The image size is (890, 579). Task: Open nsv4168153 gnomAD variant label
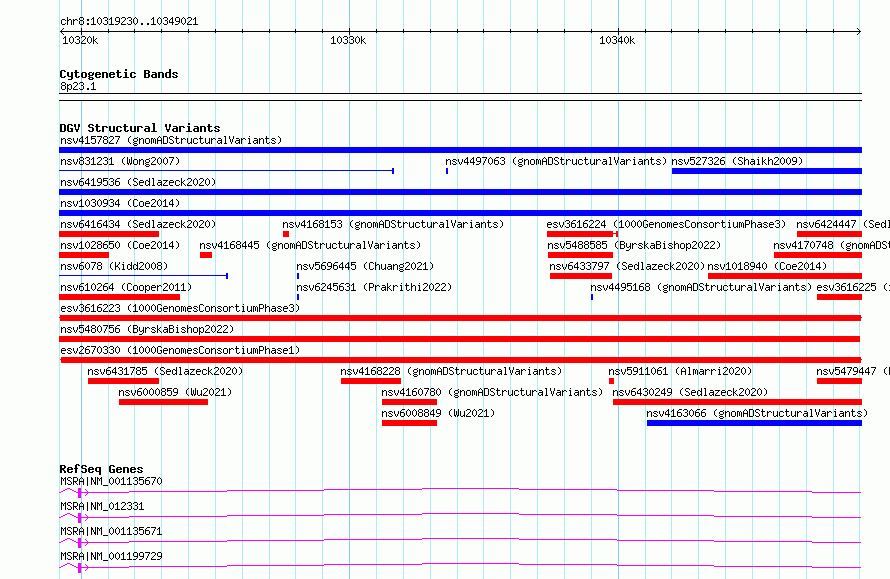pyautogui.click(x=393, y=224)
